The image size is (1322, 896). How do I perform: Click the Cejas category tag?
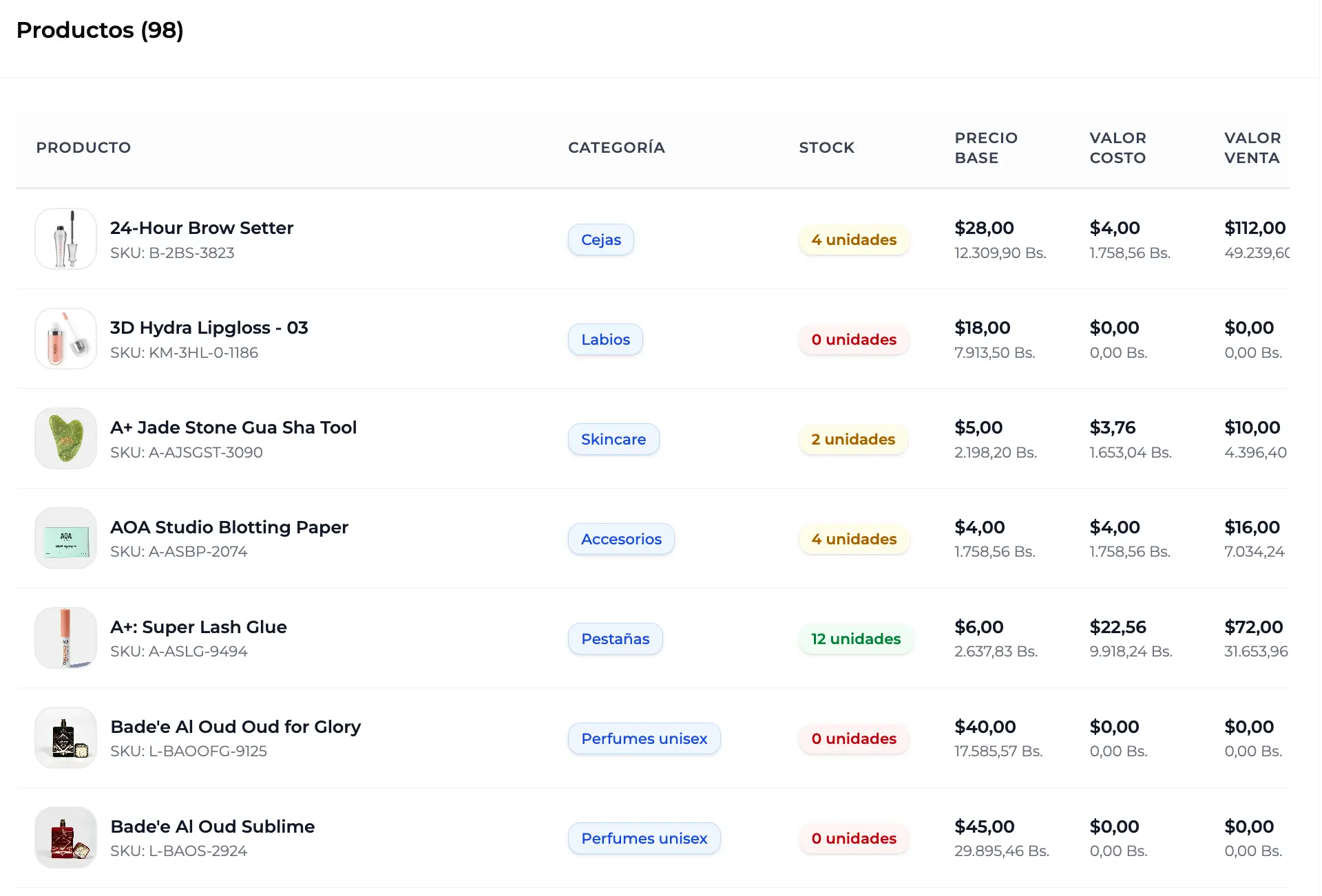point(600,239)
